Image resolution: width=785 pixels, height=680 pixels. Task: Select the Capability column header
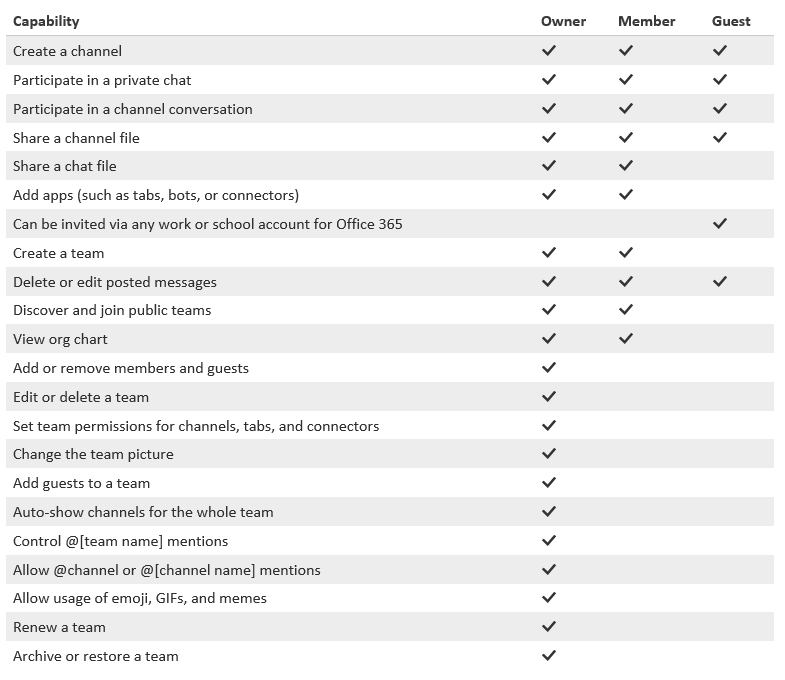pos(46,22)
